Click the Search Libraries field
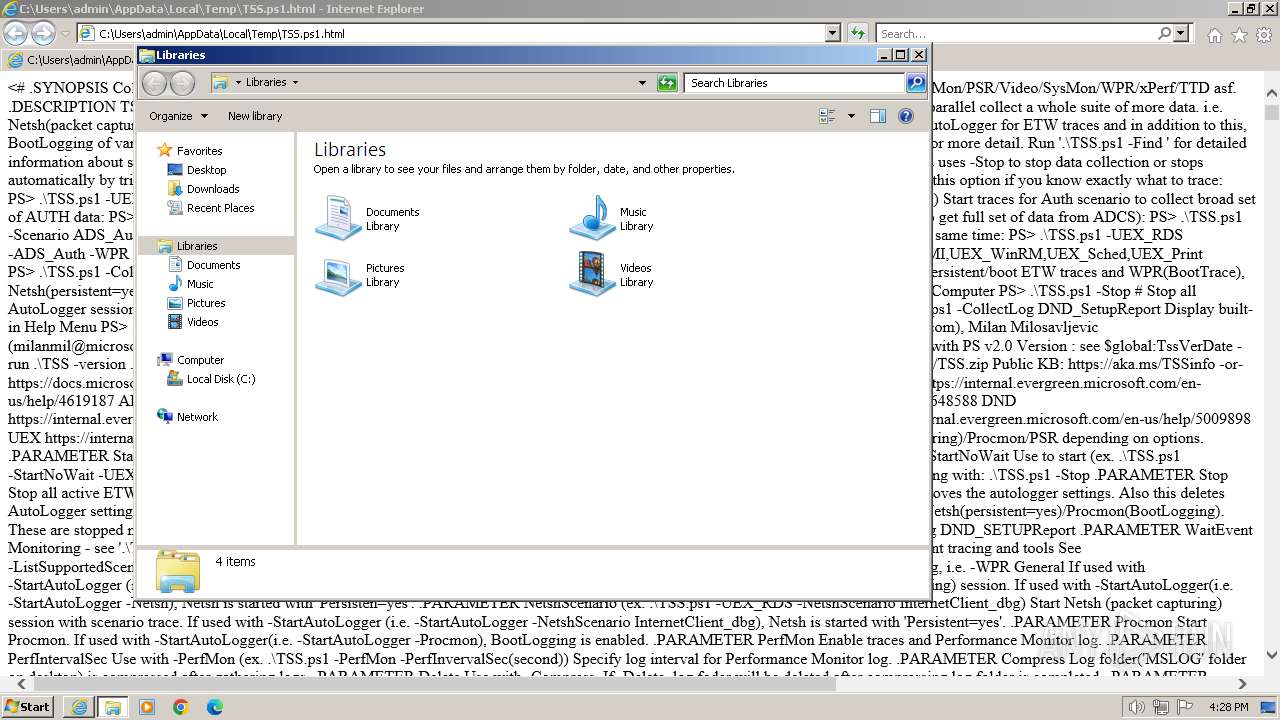This screenshot has height=720, width=1280. 795,83
